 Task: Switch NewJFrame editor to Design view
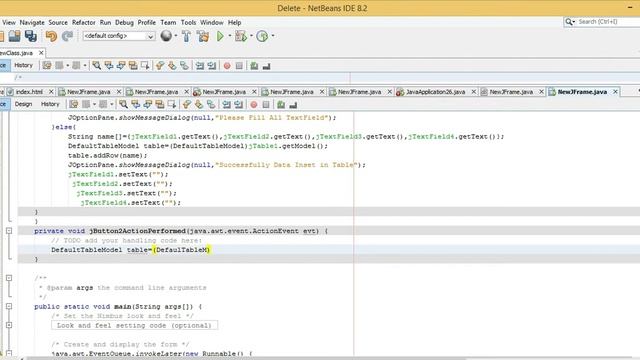tap(23, 104)
